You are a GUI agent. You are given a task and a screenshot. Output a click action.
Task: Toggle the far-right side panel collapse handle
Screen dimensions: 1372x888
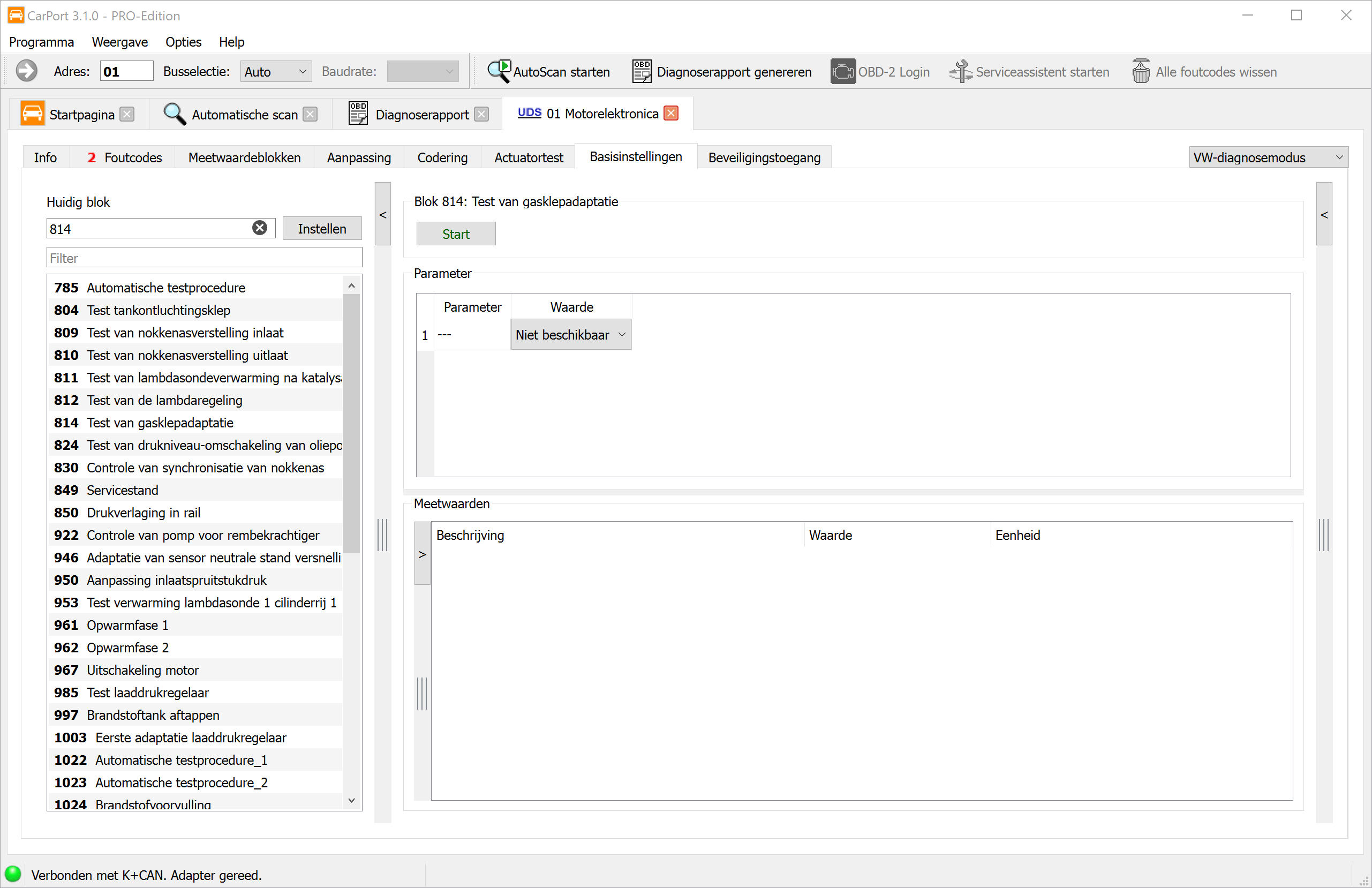[x=1324, y=215]
